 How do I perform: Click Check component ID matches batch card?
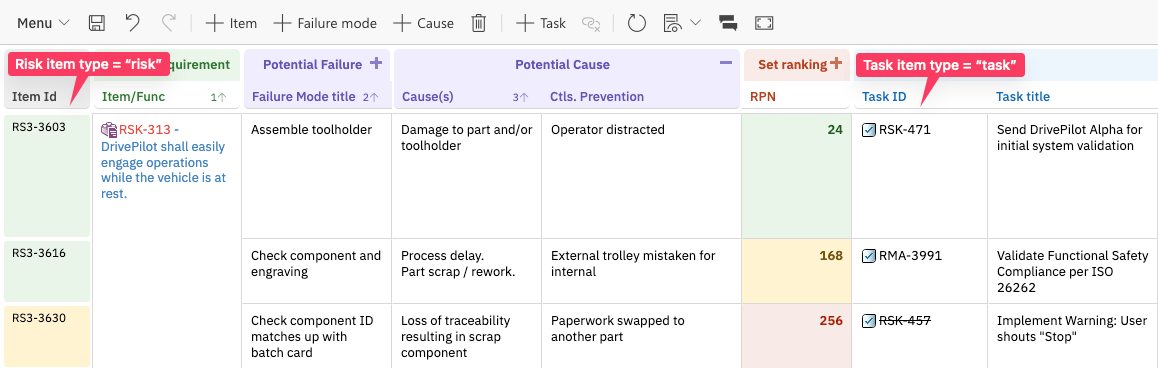pyautogui.click(x=317, y=337)
